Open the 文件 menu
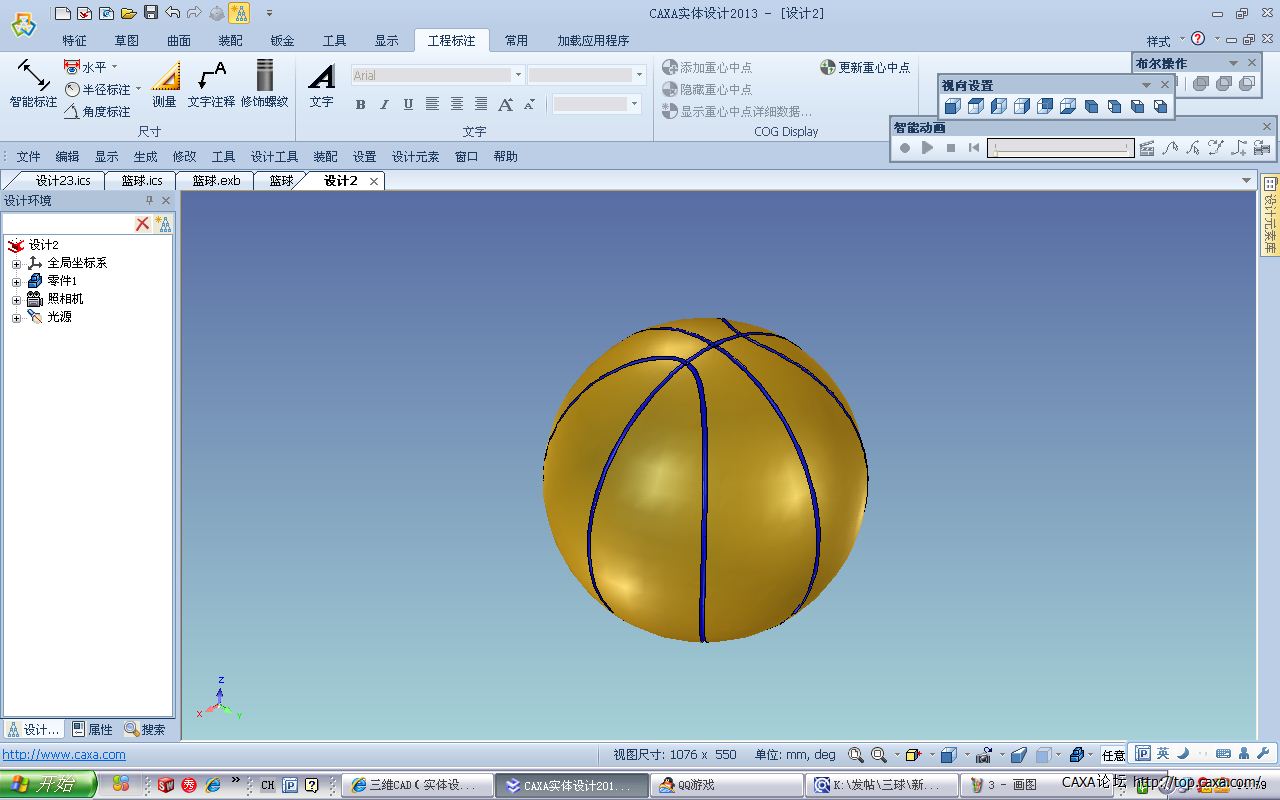This screenshot has height=800, width=1280. click(x=28, y=157)
